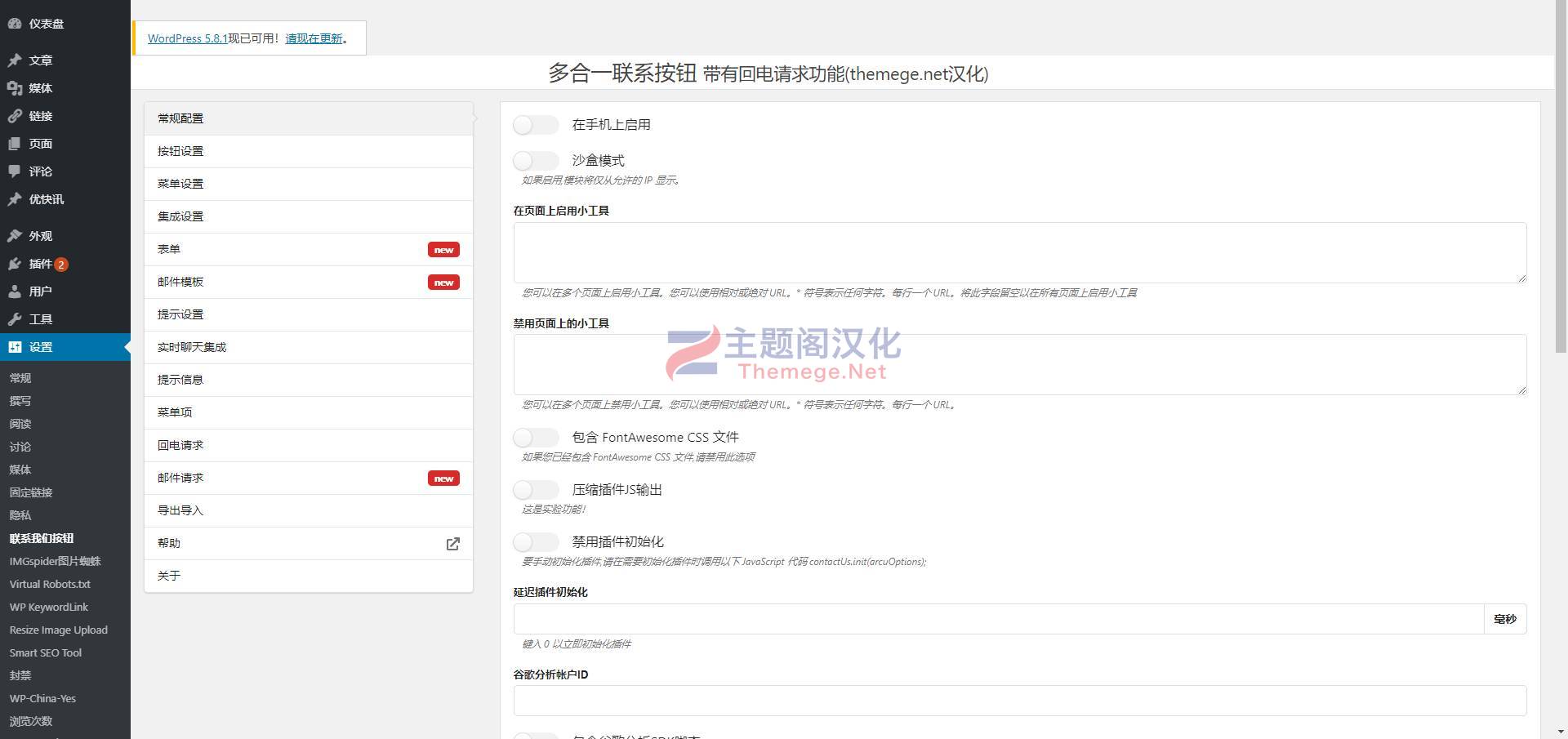
Task: Click the pushpin icon beside 文章
Action: (x=15, y=60)
